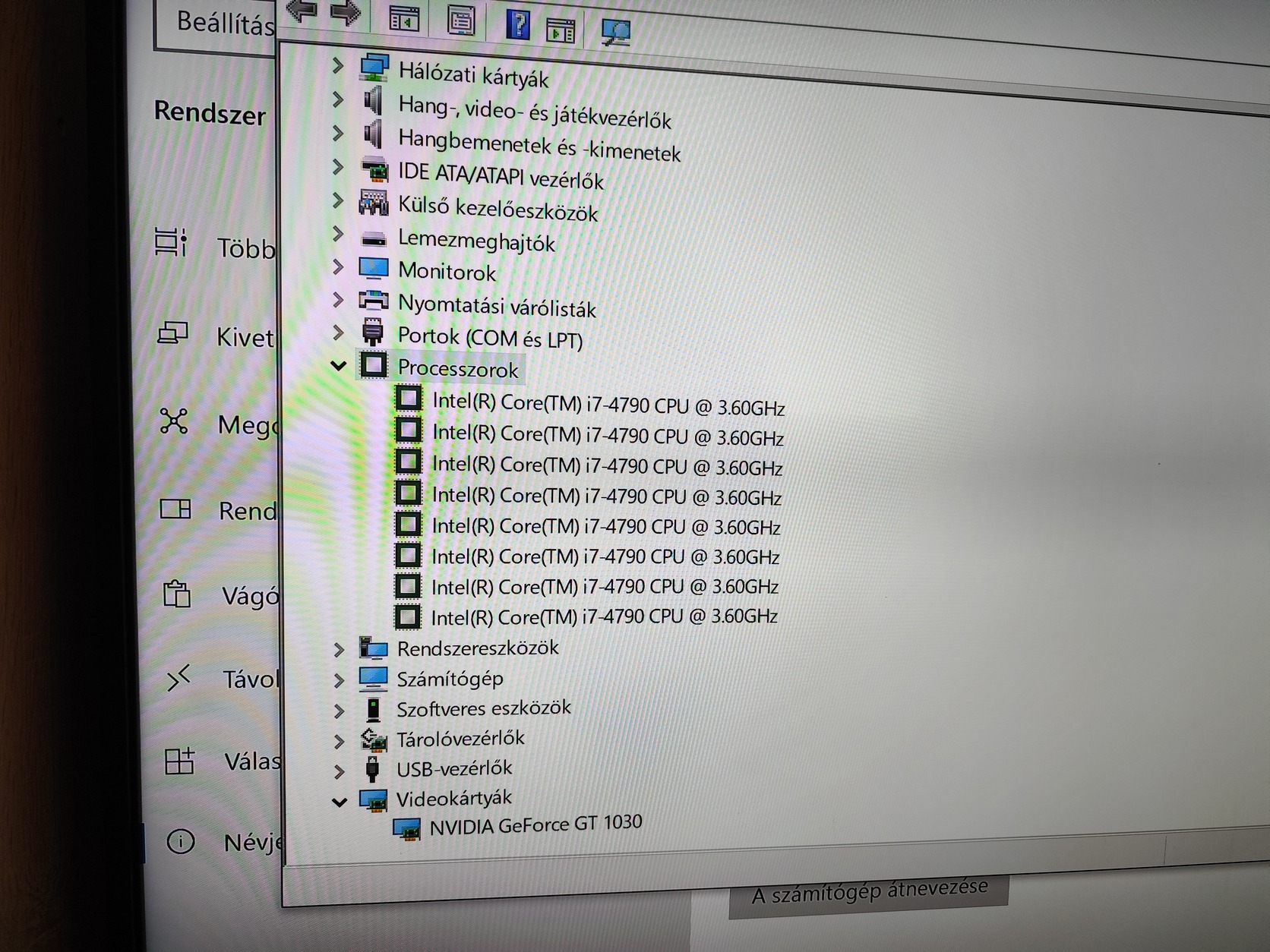Viewport: 1270px width, 952px height.
Task: Expand the Hang-, video- és játékvezérlők node
Action: point(338,99)
